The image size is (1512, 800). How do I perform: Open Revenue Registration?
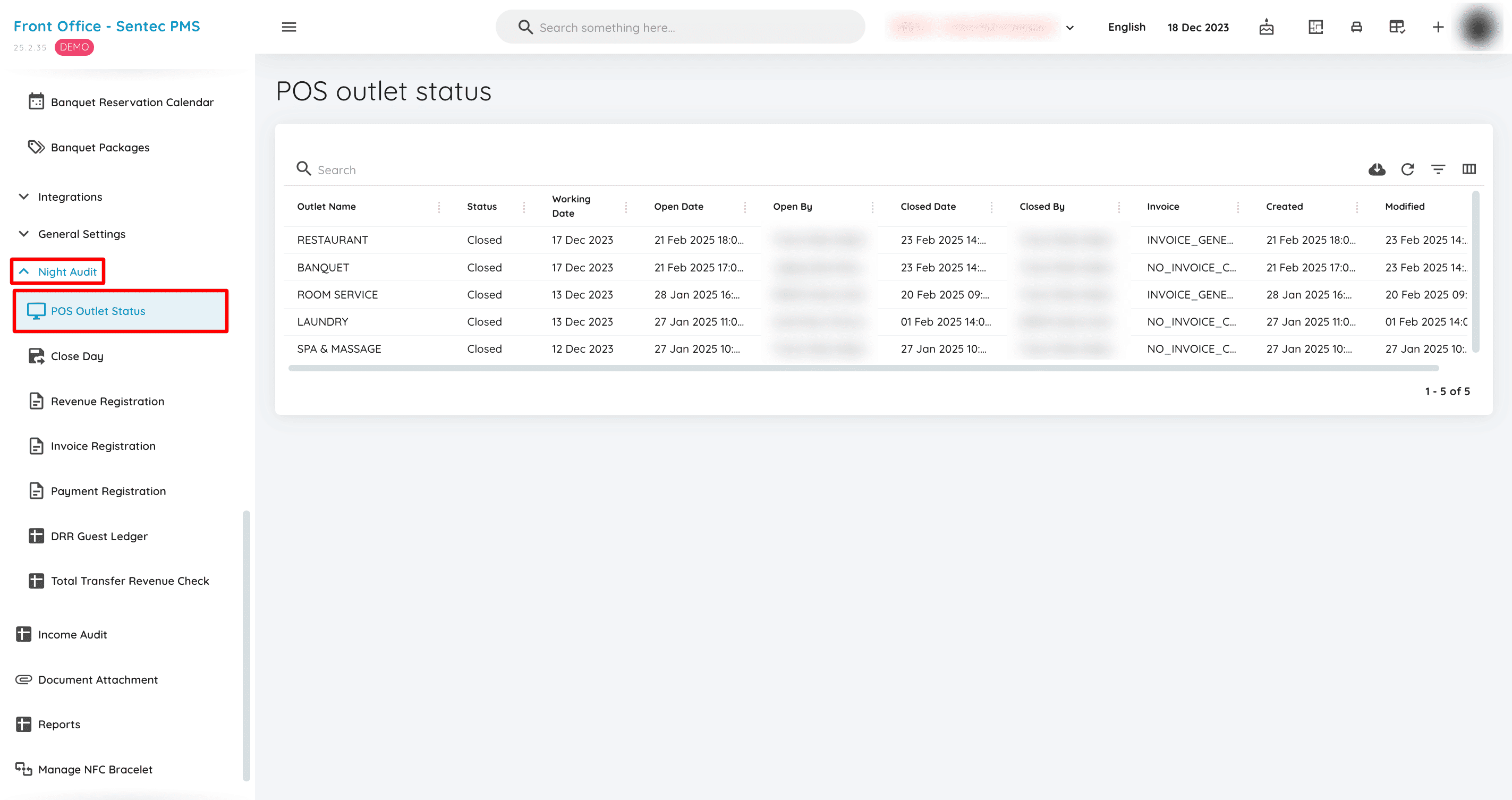tap(97, 402)
